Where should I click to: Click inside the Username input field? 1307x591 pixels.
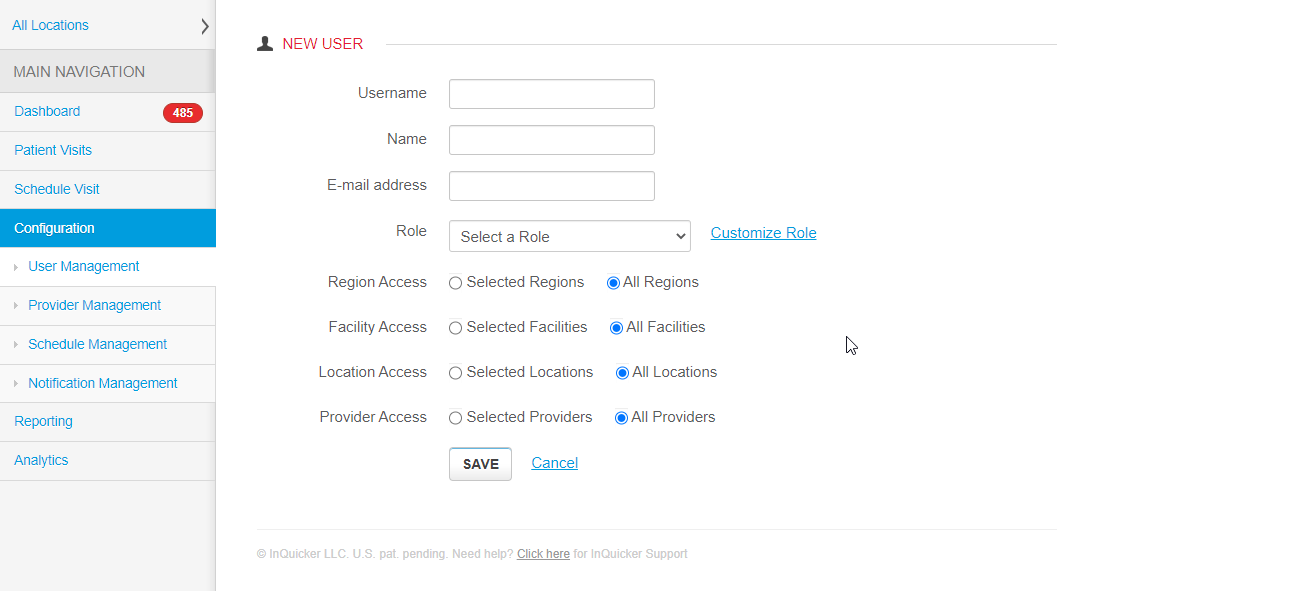pyautogui.click(x=551, y=94)
